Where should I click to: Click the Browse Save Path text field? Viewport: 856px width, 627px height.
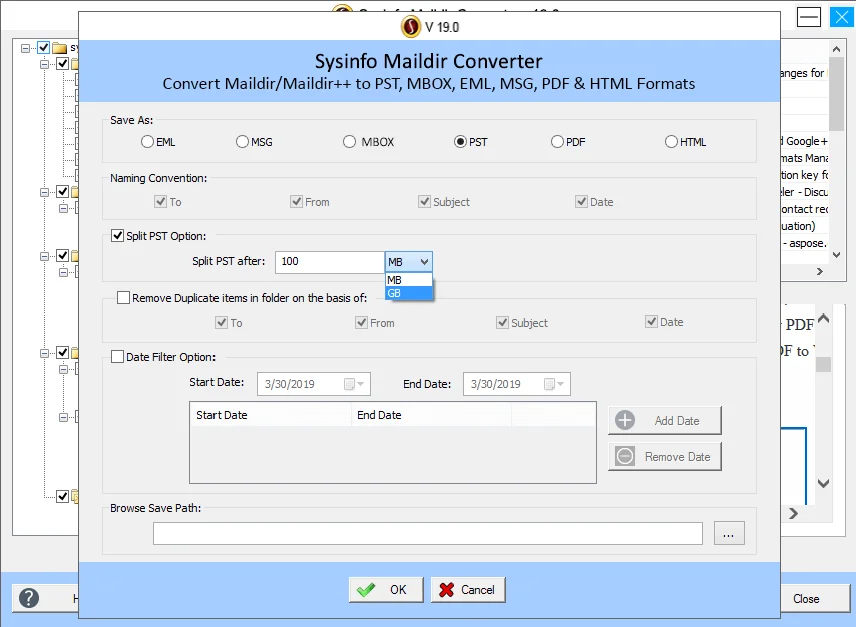pyautogui.click(x=427, y=533)
